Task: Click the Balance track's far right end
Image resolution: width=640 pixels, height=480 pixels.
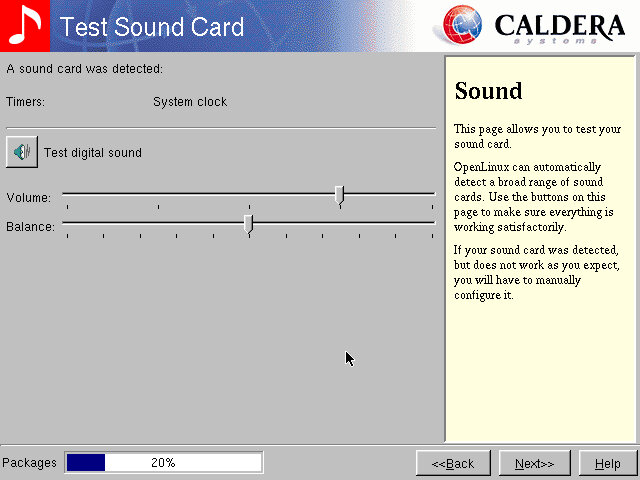Action: 431,223
